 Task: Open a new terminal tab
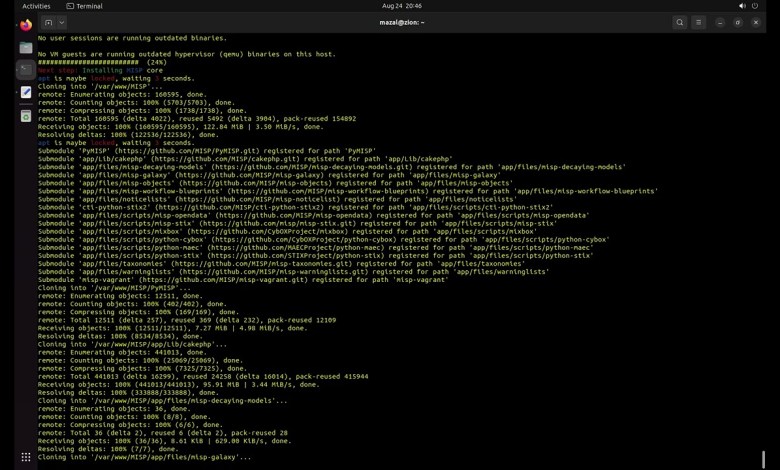(x=48, y=22)
